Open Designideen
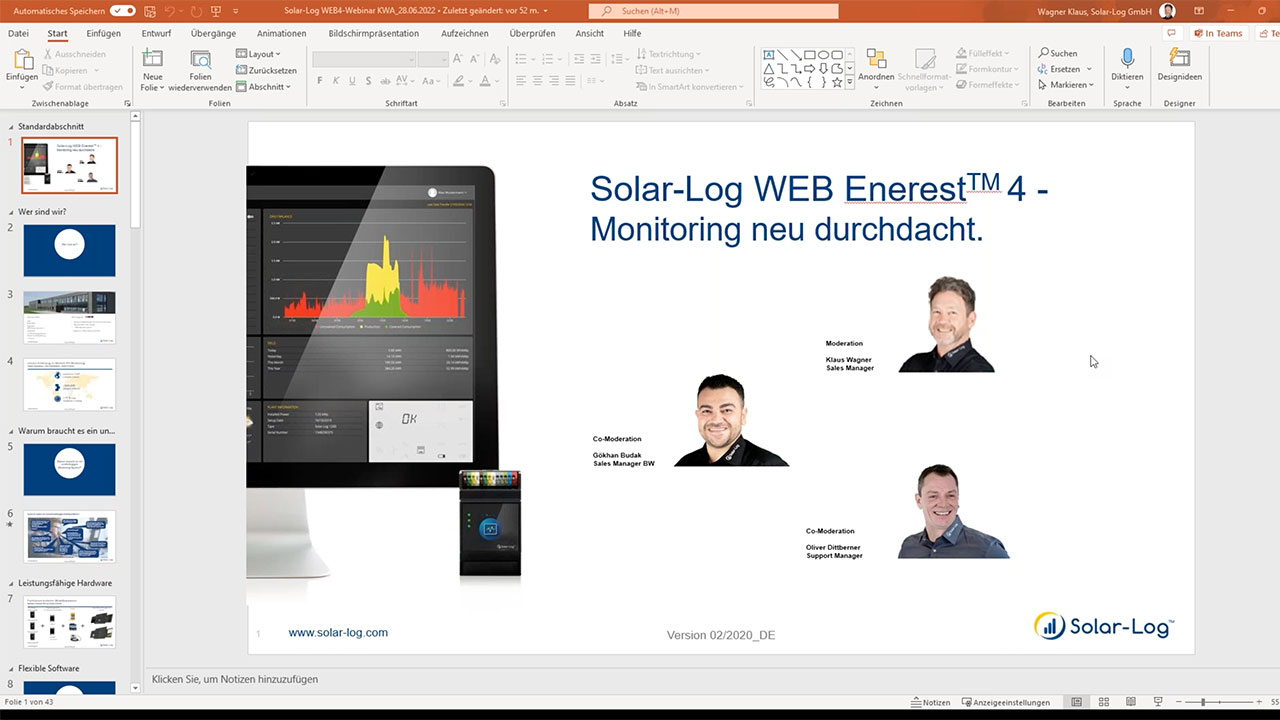 (1180, 64)
